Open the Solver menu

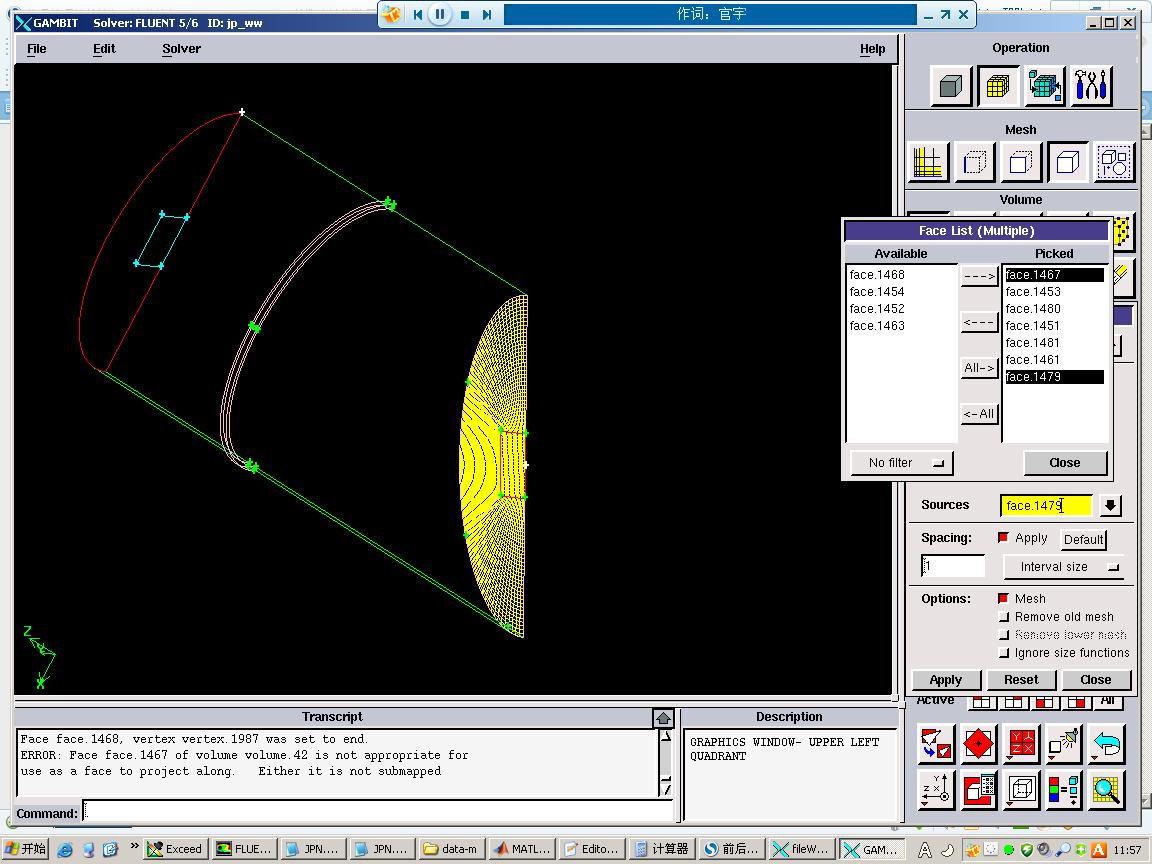point(181,48)
